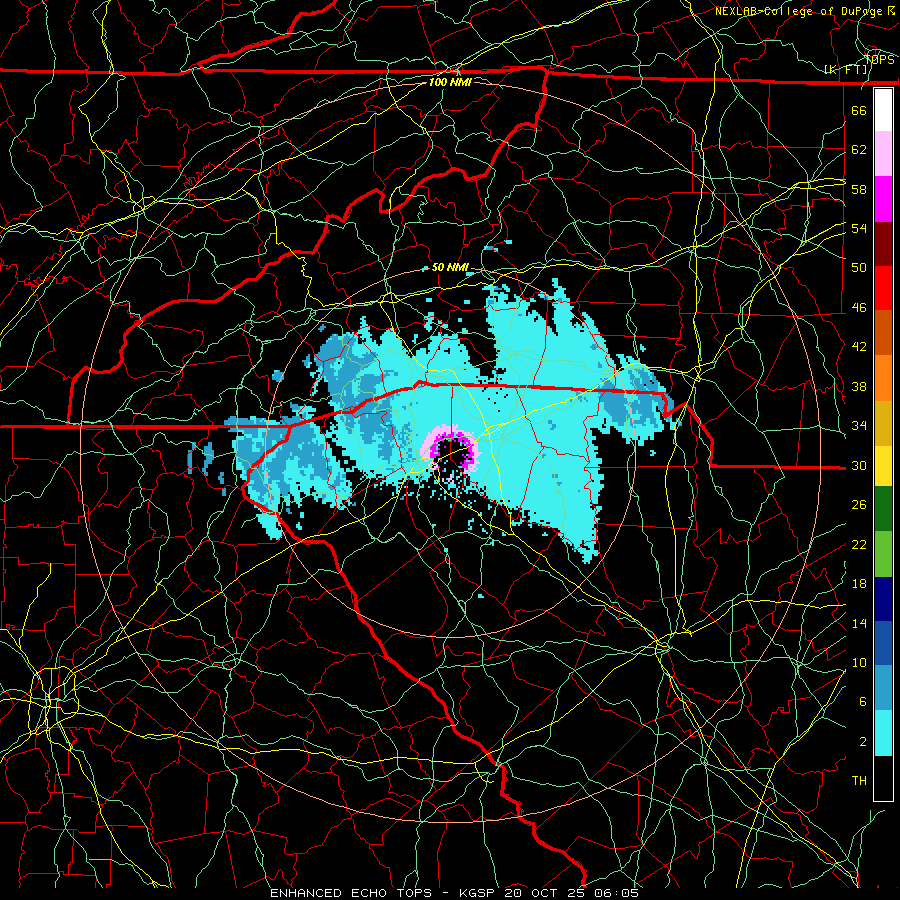This screenshot has height=900, width=900.
Task: Click the legend value 50
Action: (x=859, y=268)
